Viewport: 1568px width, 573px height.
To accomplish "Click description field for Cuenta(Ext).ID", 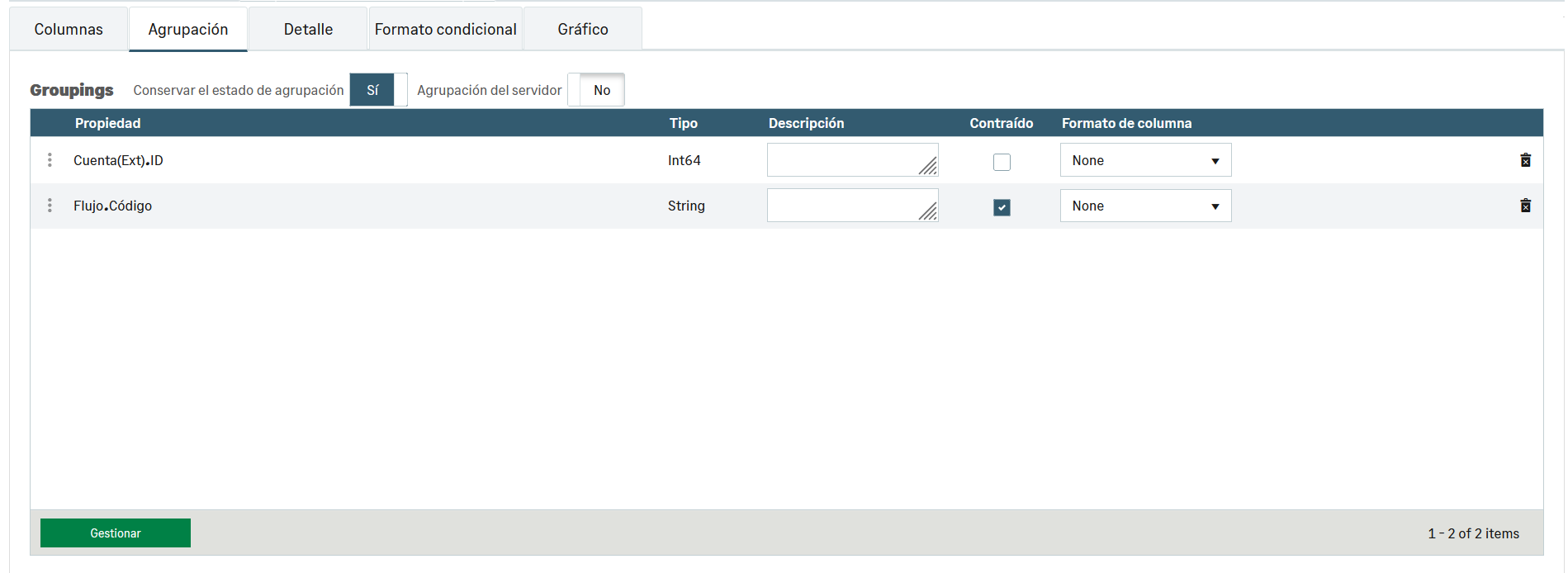I will point(842,159).
